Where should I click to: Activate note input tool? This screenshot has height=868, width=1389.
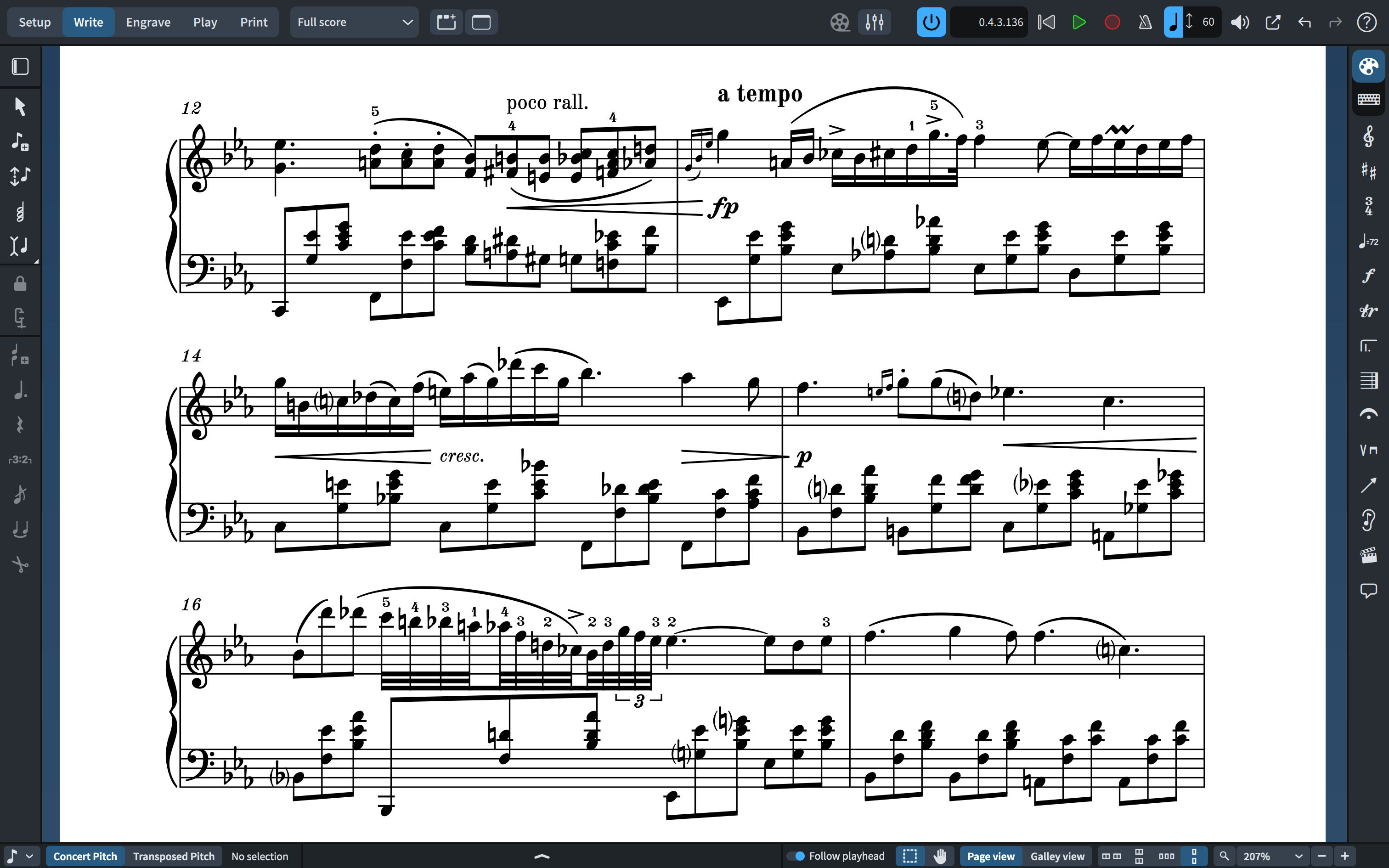coord(20,141)
